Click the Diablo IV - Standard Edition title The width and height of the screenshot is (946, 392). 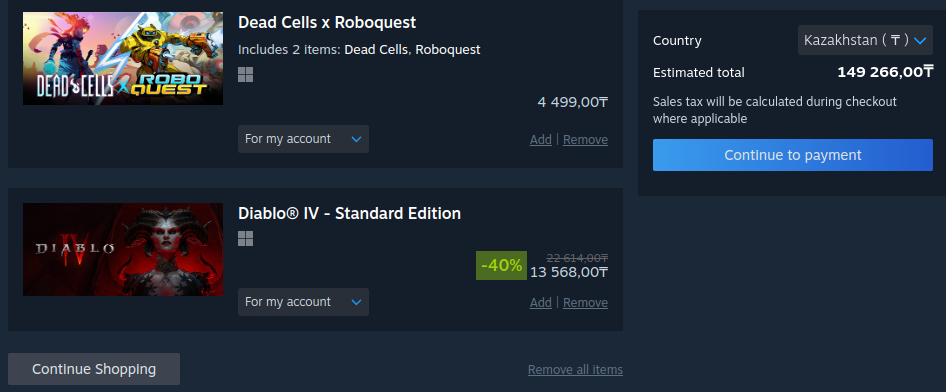[349, 213]
